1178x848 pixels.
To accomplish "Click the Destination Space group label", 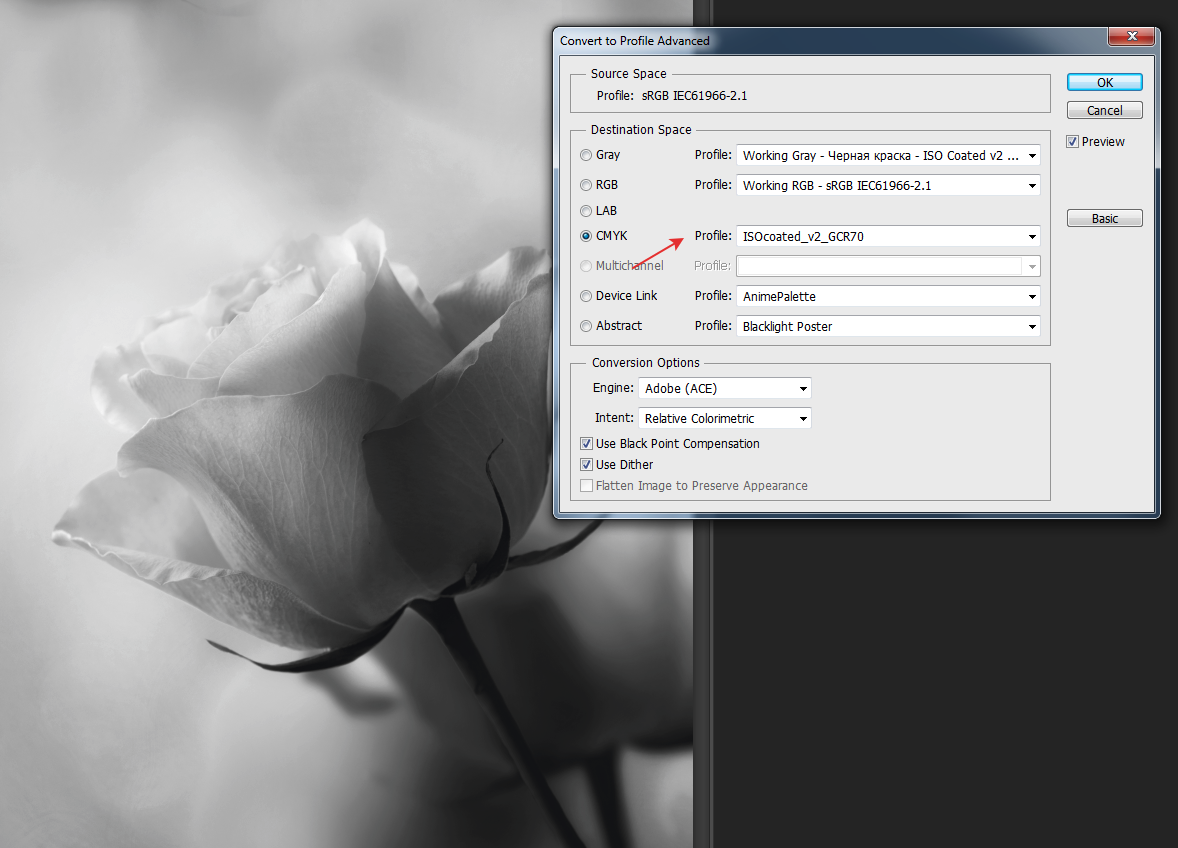I will tap(641, 130).
